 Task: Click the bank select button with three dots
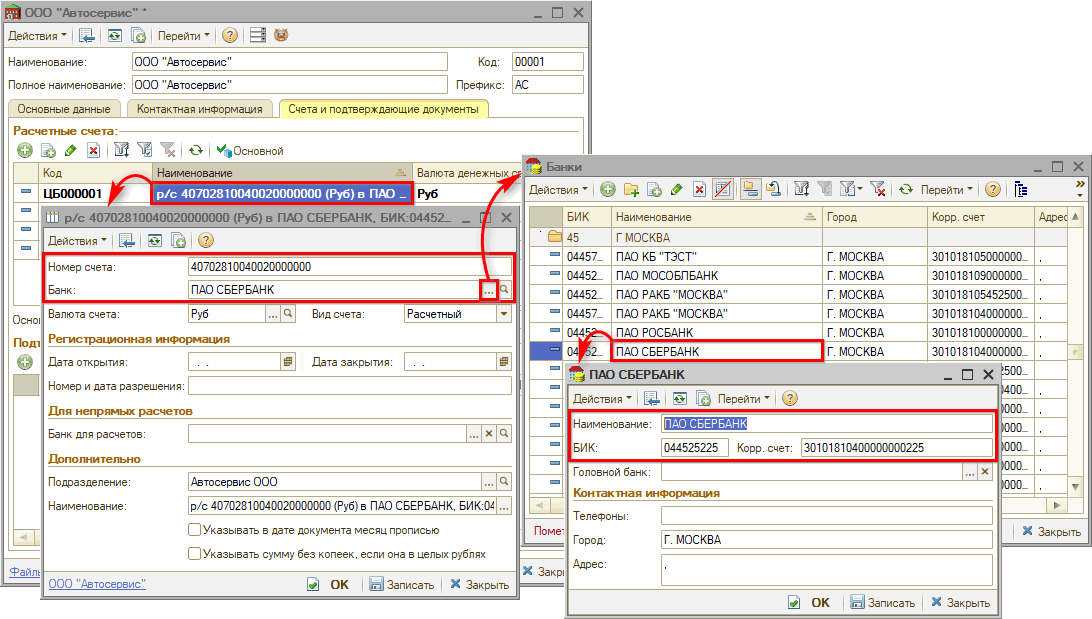coord(489,290)
